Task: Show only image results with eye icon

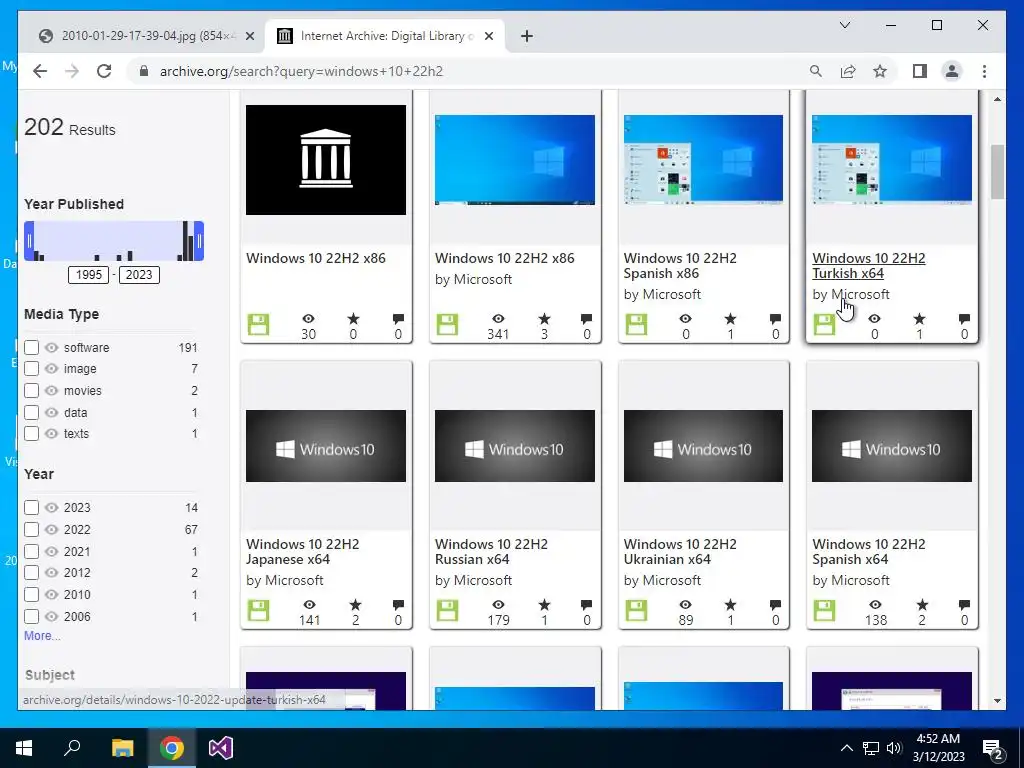Action: [52, 368]
